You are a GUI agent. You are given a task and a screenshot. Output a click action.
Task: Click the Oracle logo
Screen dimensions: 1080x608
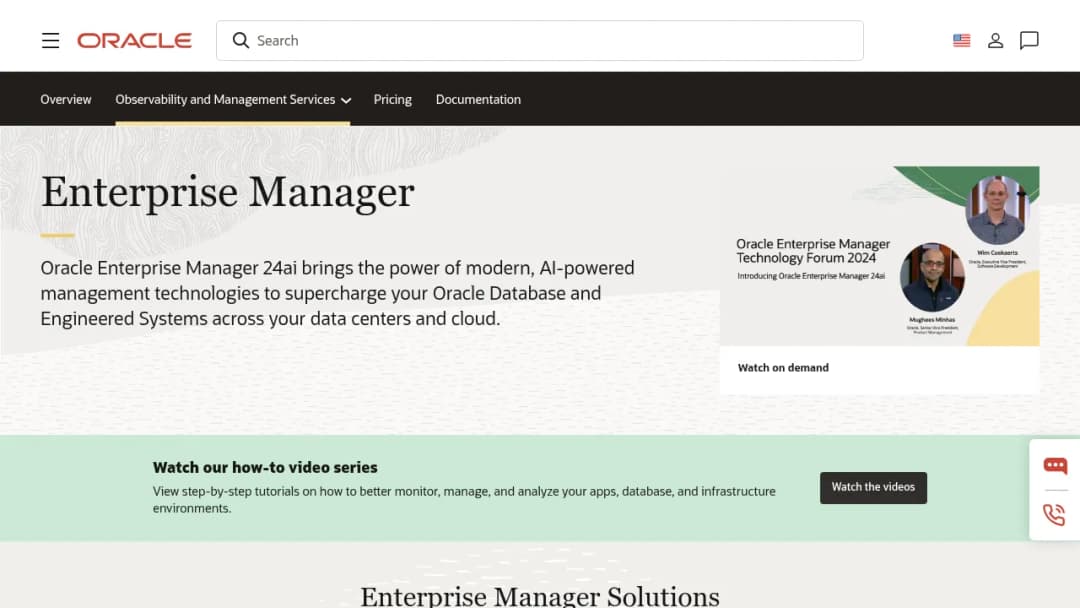(x=134, y=41)
